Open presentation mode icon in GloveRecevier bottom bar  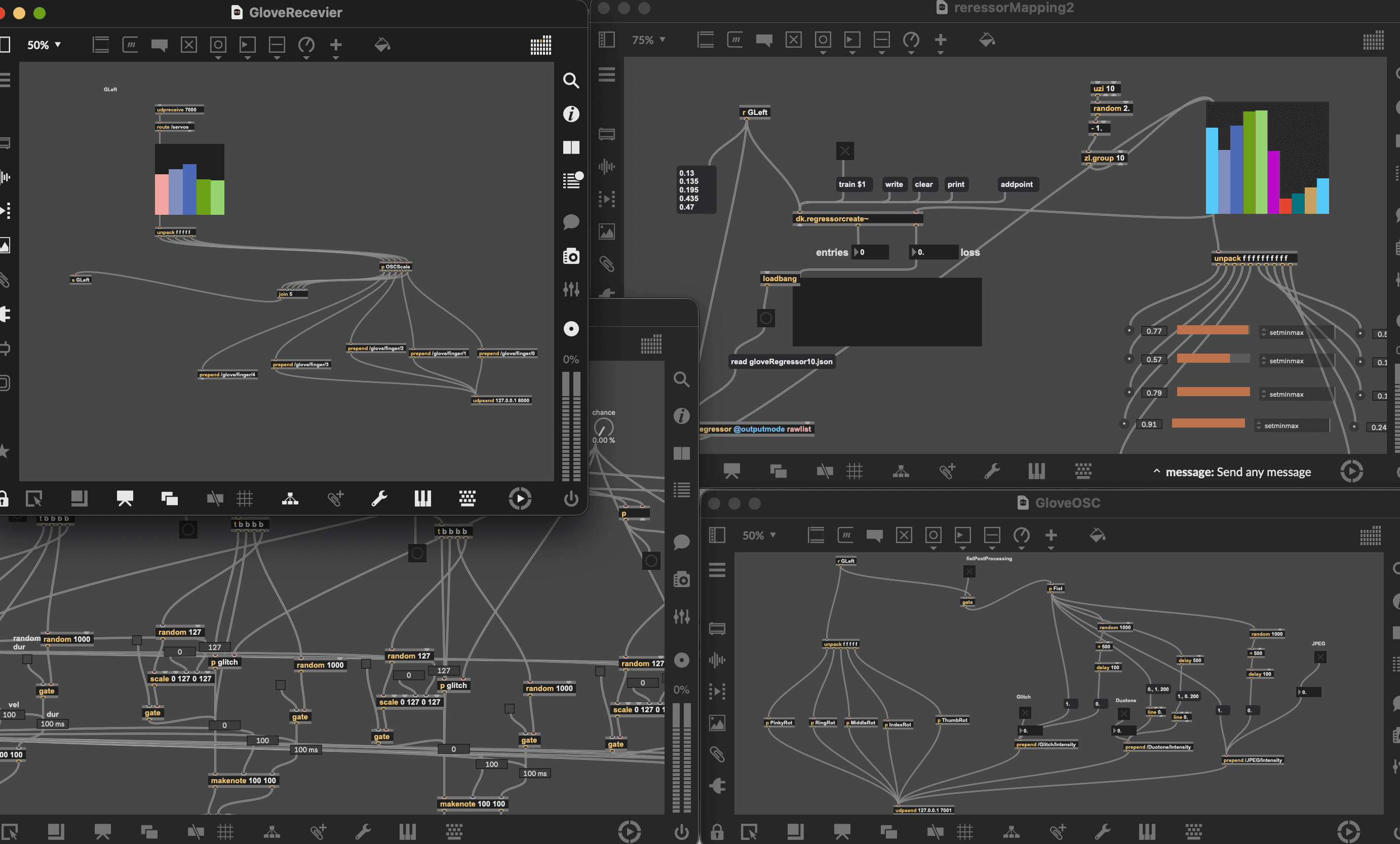coord(125,499)
